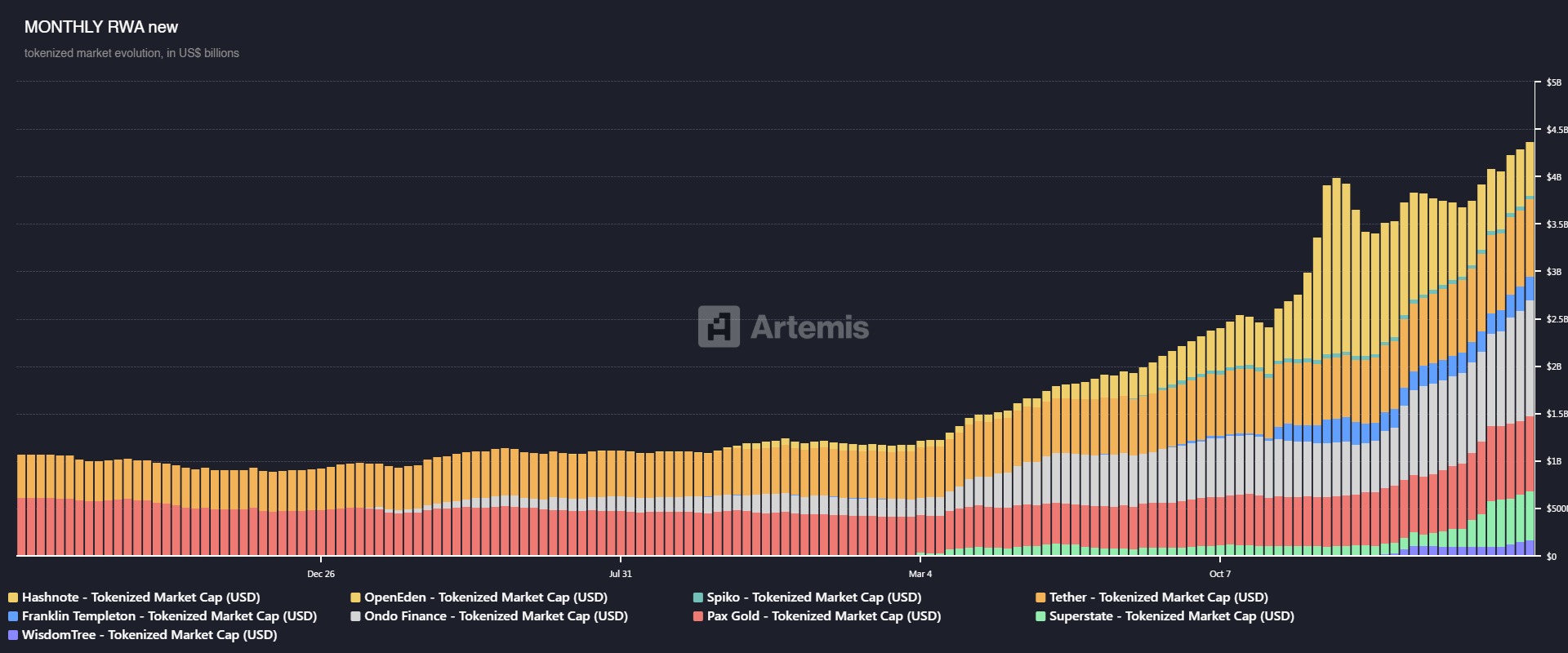Click the last rightmost bar in chart

tap(1530, 349)
